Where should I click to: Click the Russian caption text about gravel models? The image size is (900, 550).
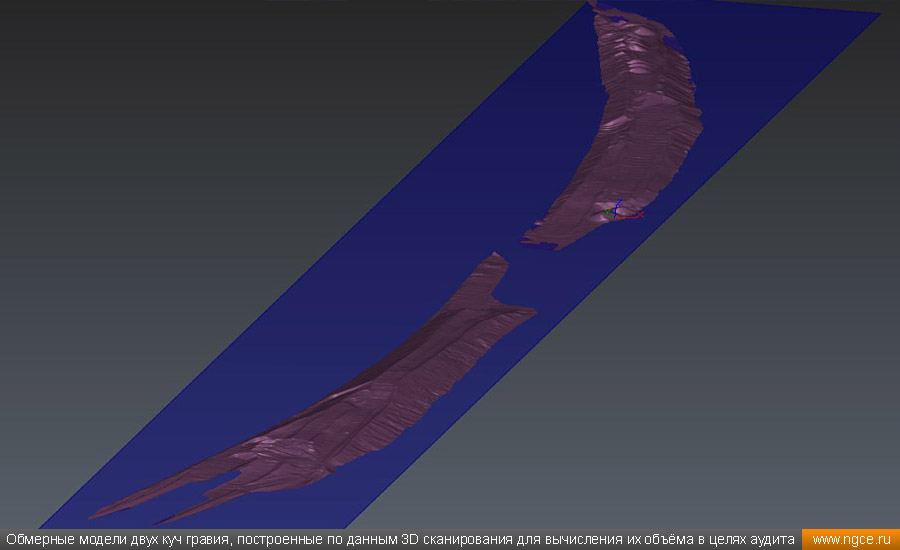(x=400, y=540)
